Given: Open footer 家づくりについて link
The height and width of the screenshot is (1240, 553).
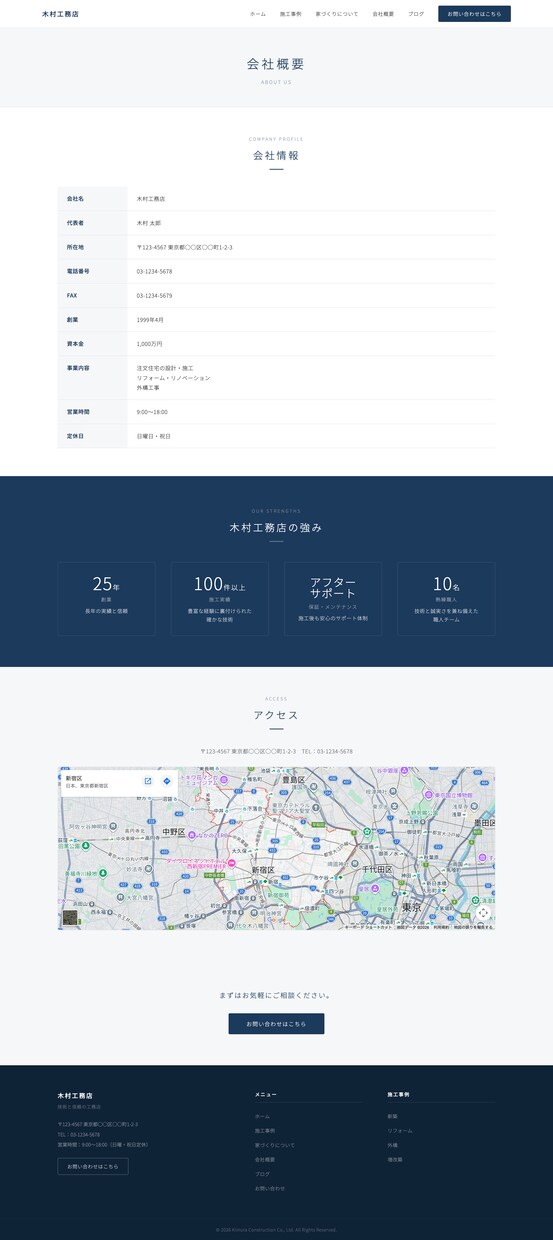Looking at the screenshot, I should 275,1145.
